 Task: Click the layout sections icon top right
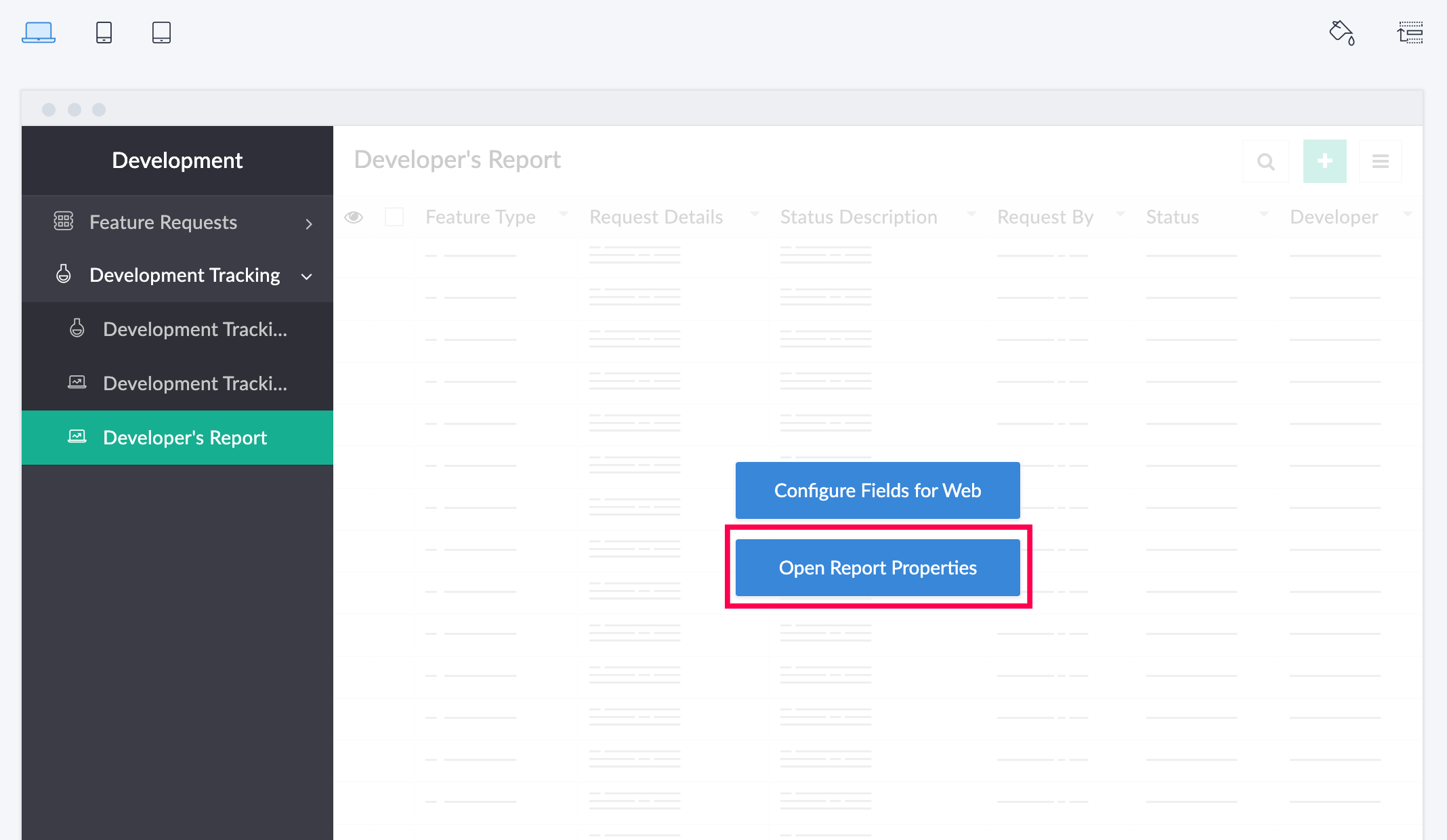coord(1410,32)
